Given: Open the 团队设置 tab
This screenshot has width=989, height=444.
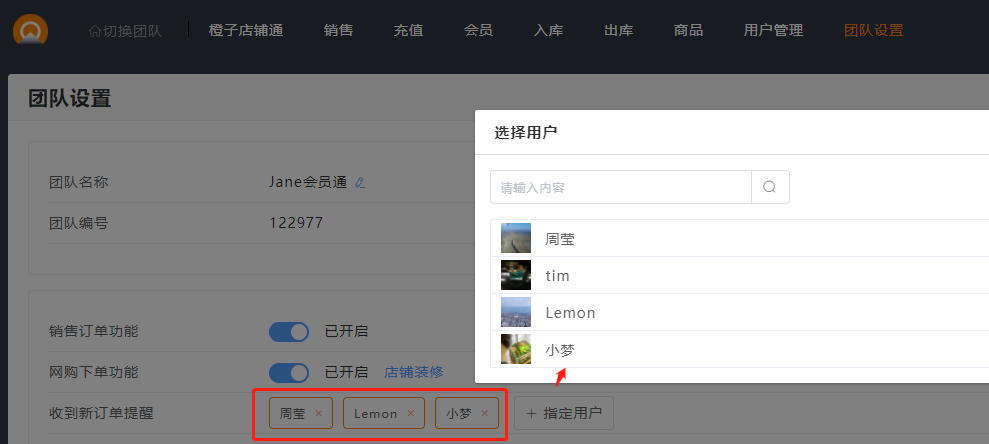Looking at the screenshot, I should 873,30.
